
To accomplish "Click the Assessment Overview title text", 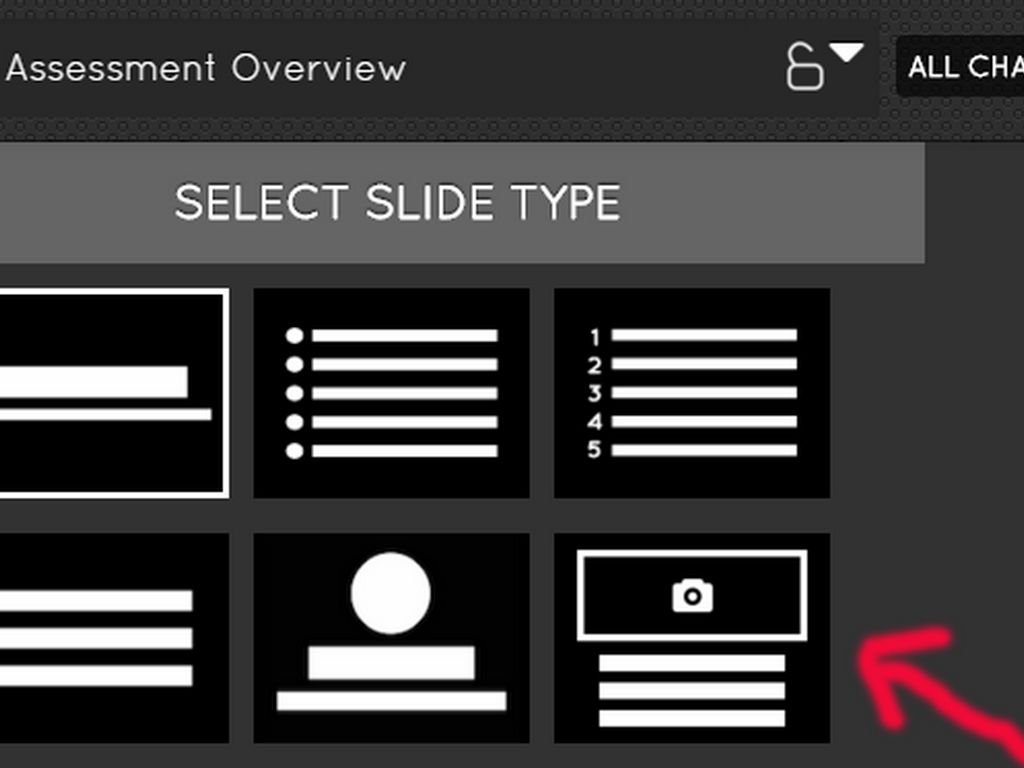I will click(x=206, y=68).
